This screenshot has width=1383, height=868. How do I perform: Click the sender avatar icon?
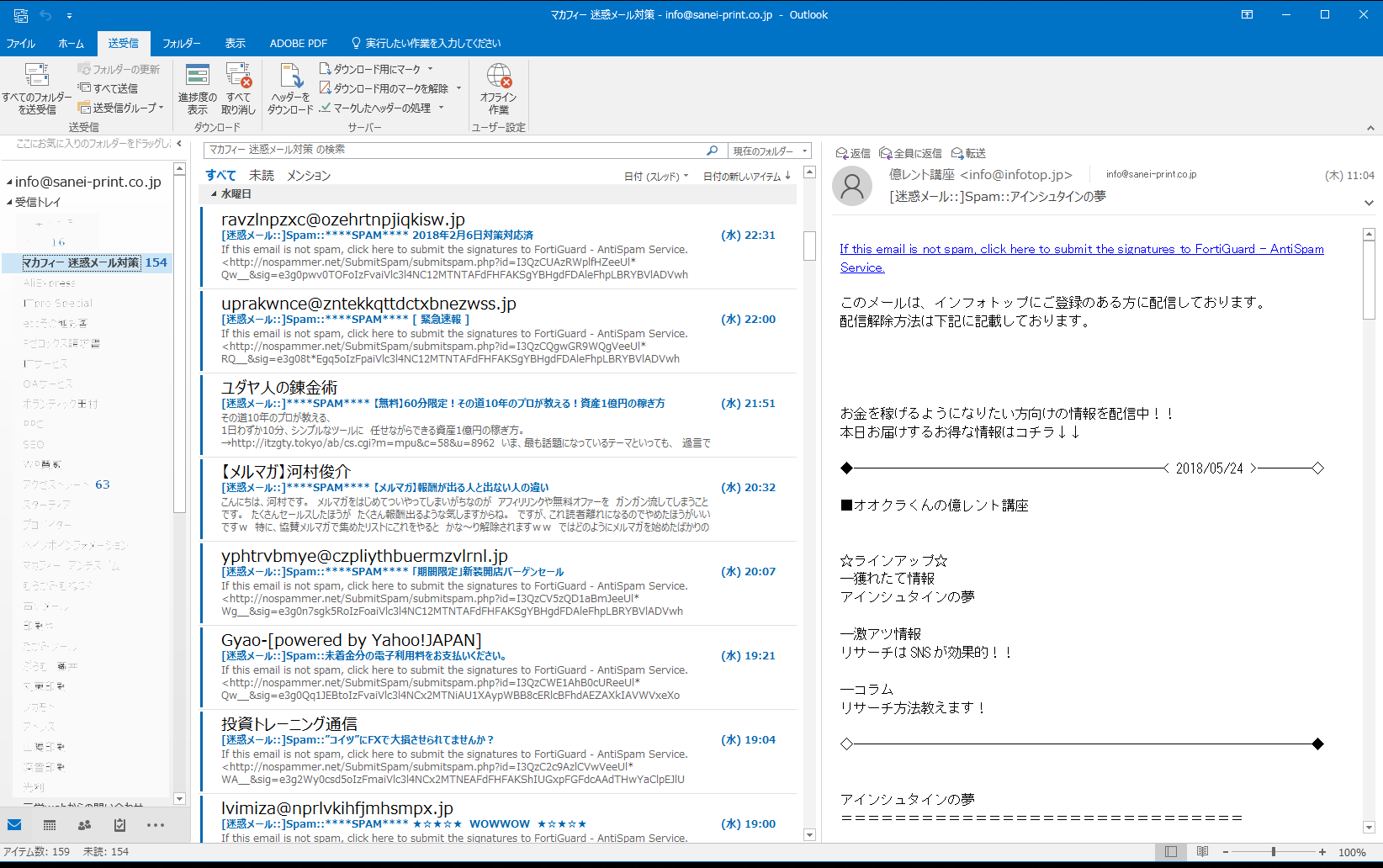[852, 185]
